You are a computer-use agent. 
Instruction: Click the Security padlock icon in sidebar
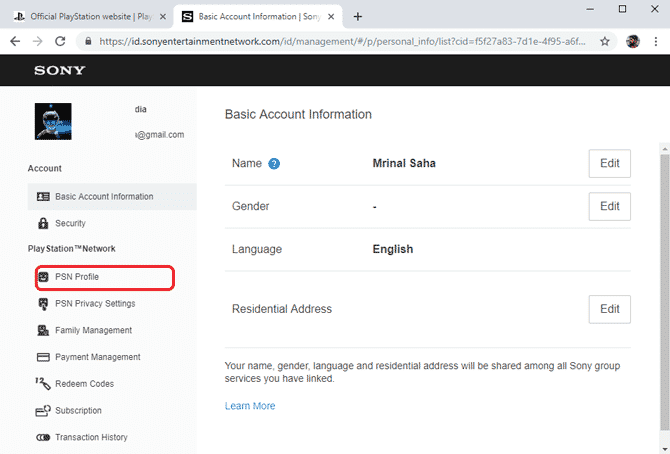tap(43, 223)
